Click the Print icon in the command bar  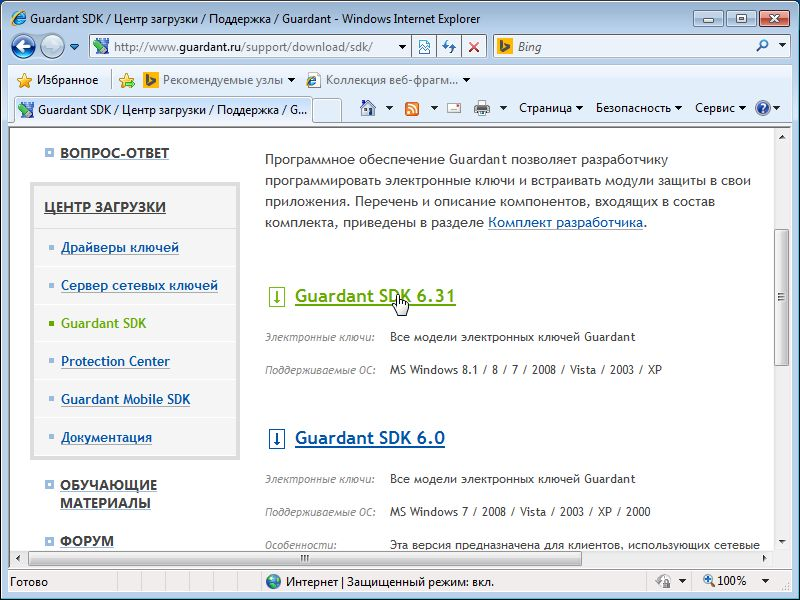click(482, 108)
